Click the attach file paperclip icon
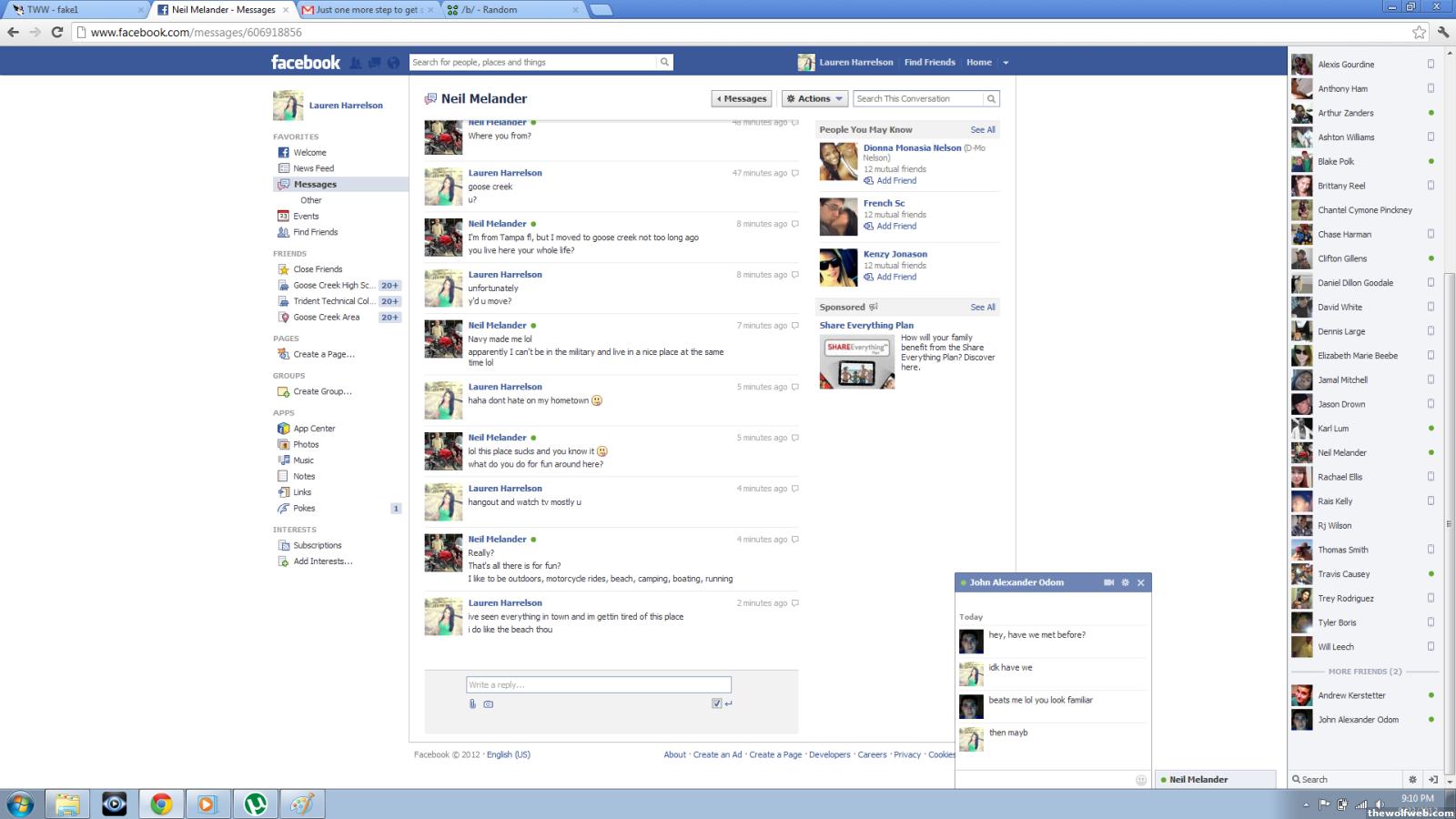The height and width of the screenshot is (819, 1456). click(472, 703)
